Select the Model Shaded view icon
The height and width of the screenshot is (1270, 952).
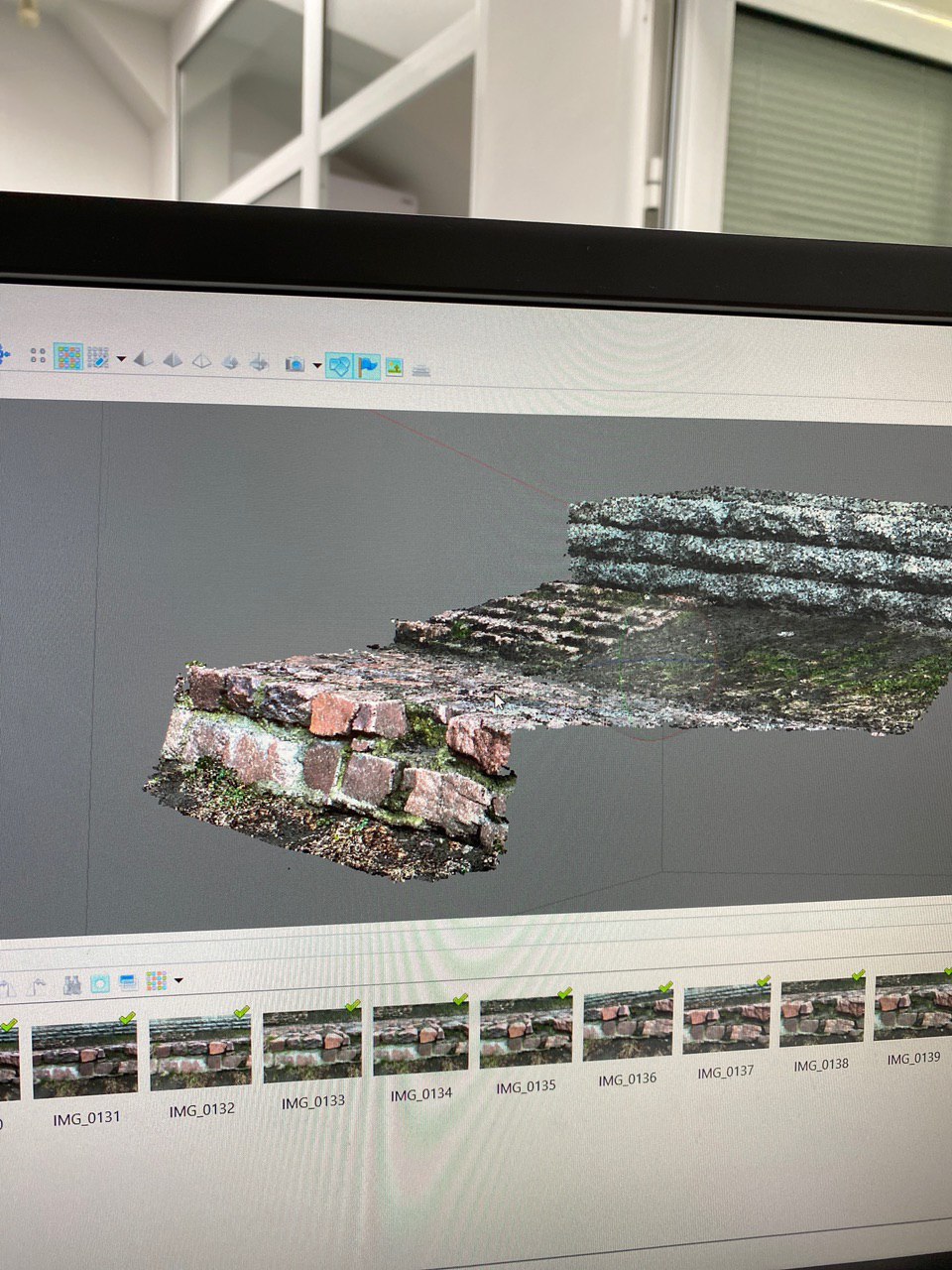(144, 359)
